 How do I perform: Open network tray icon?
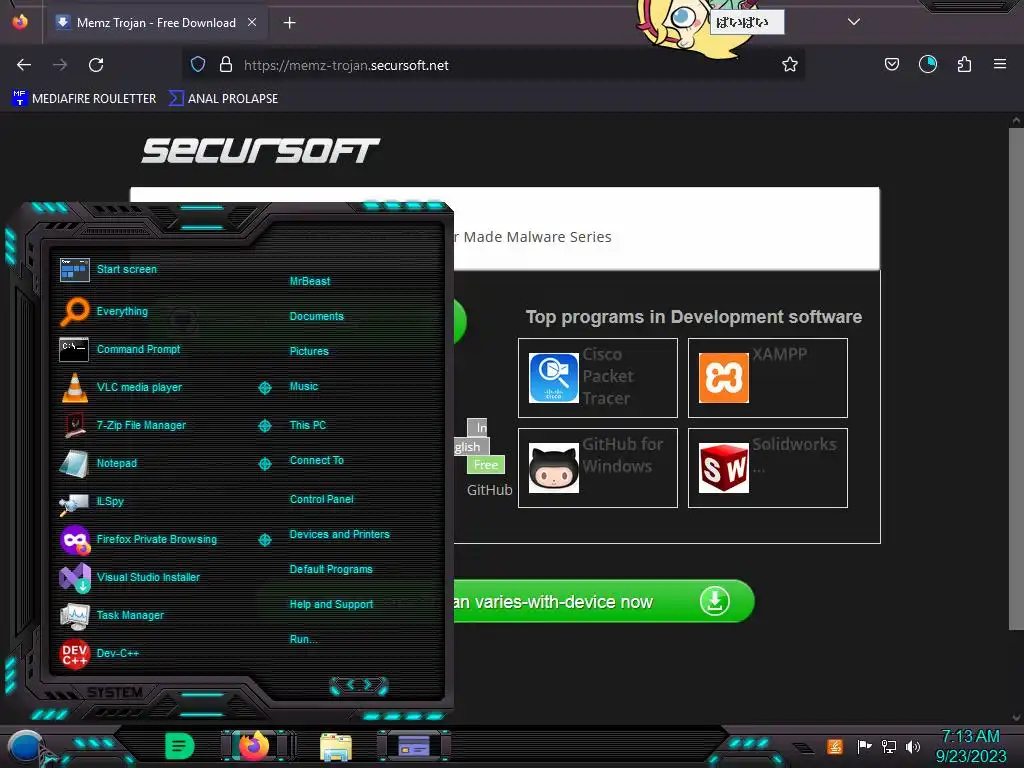(889, 746)
